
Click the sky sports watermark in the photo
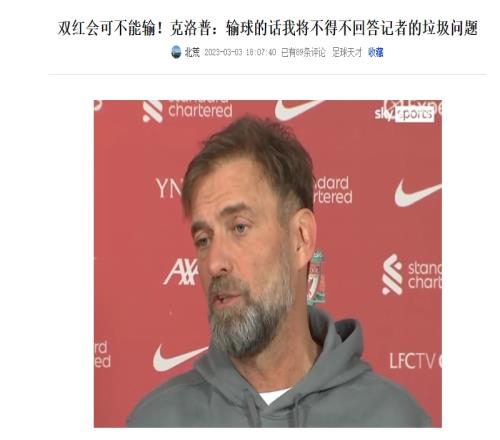point(404,114)
